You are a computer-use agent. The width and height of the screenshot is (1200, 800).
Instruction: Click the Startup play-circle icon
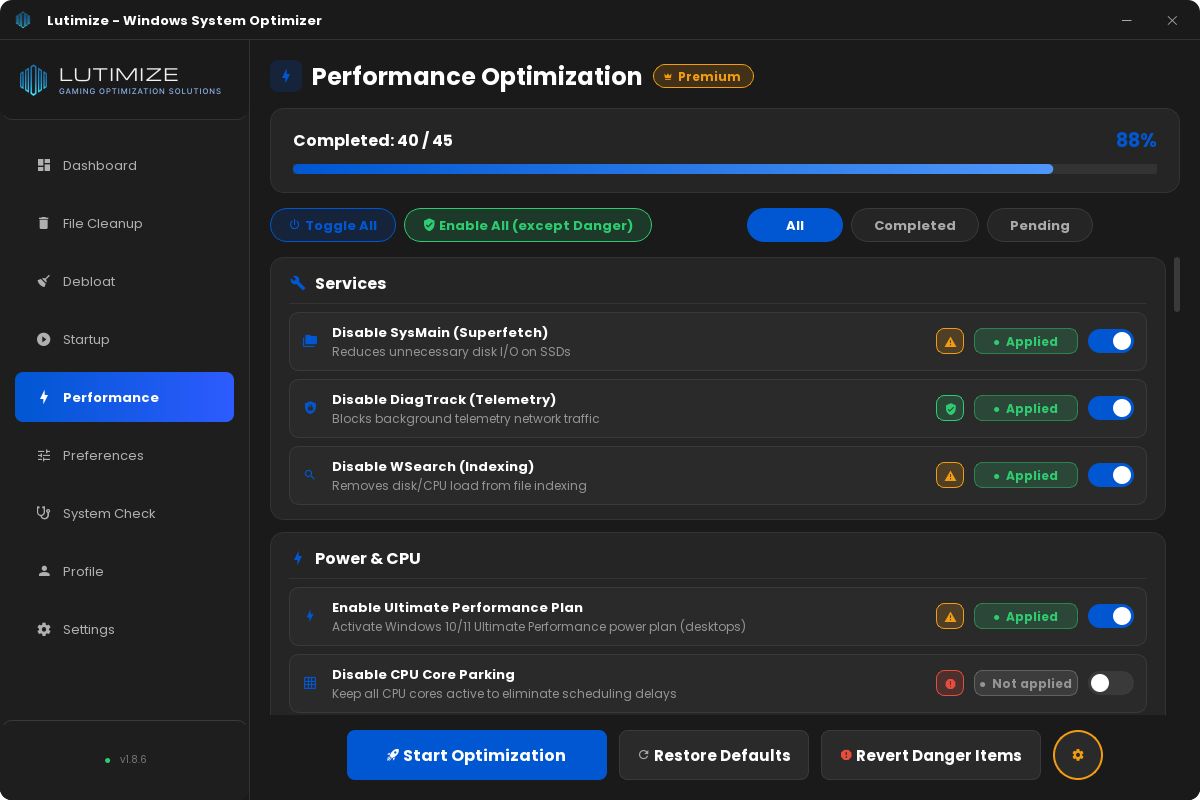pos(44,339)
